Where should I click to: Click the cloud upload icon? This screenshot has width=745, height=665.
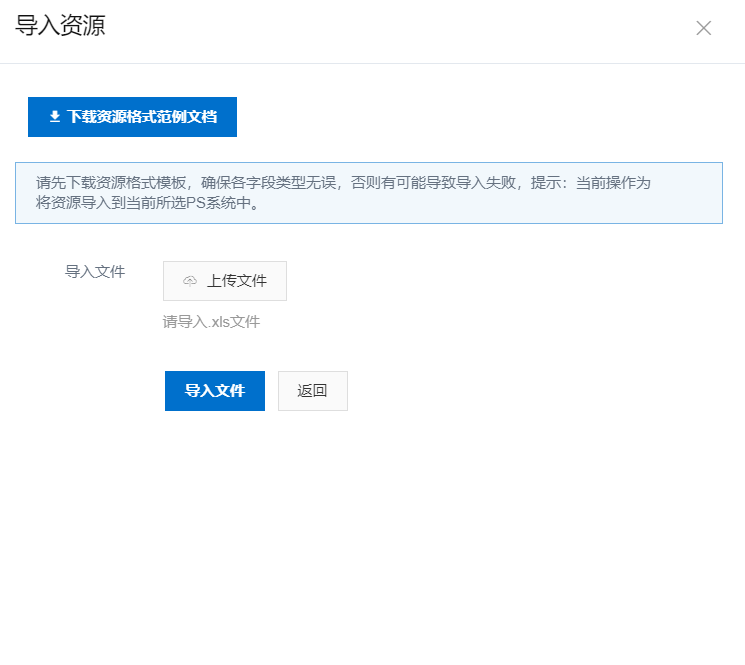190,281
